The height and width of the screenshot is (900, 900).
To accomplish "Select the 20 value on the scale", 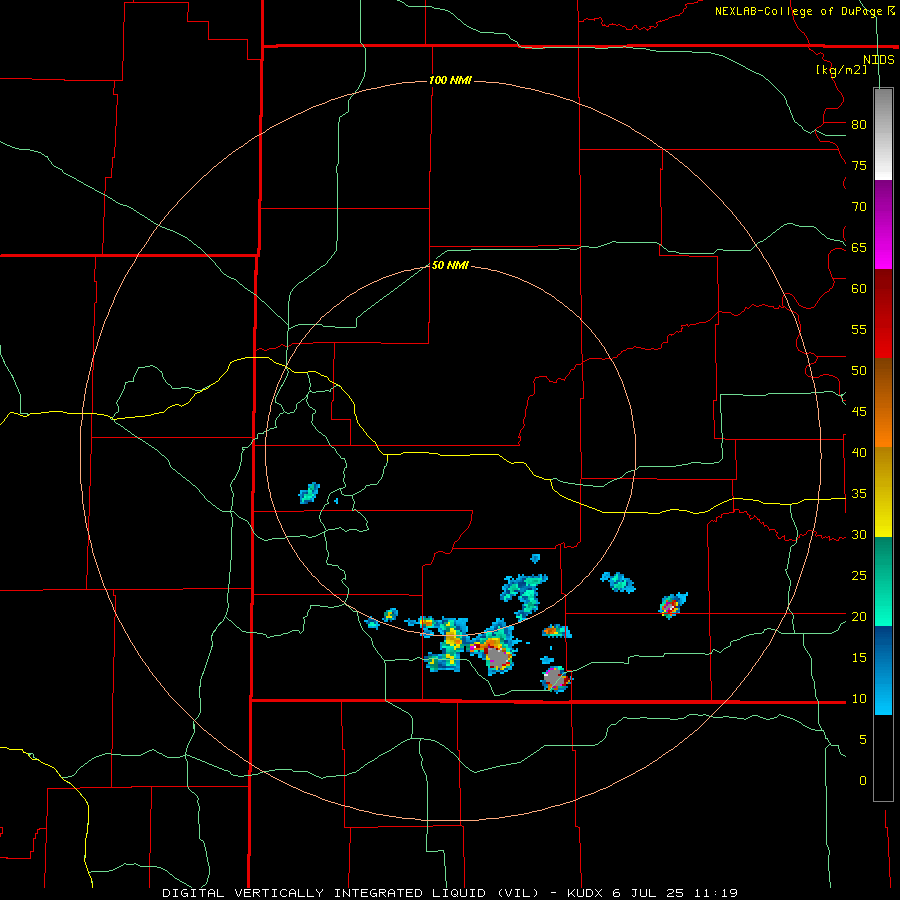I will [x=859, y=616].
